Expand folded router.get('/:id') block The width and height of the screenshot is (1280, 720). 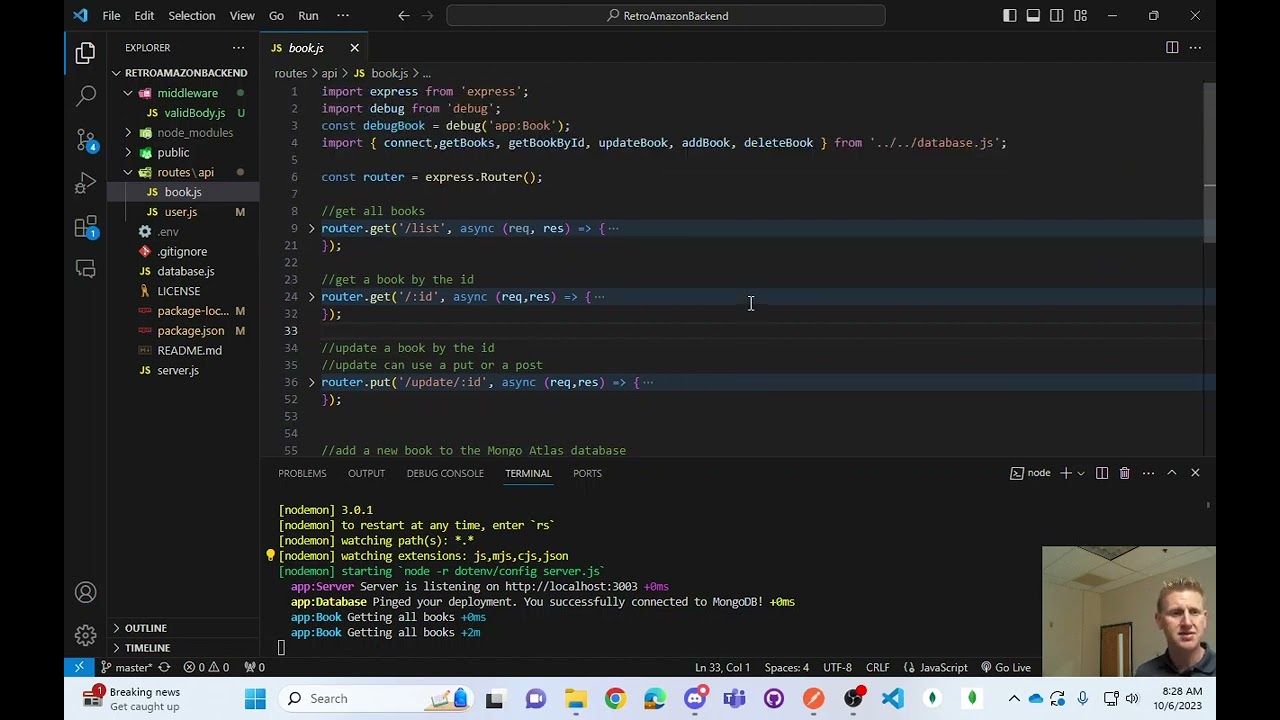point(311,296)
